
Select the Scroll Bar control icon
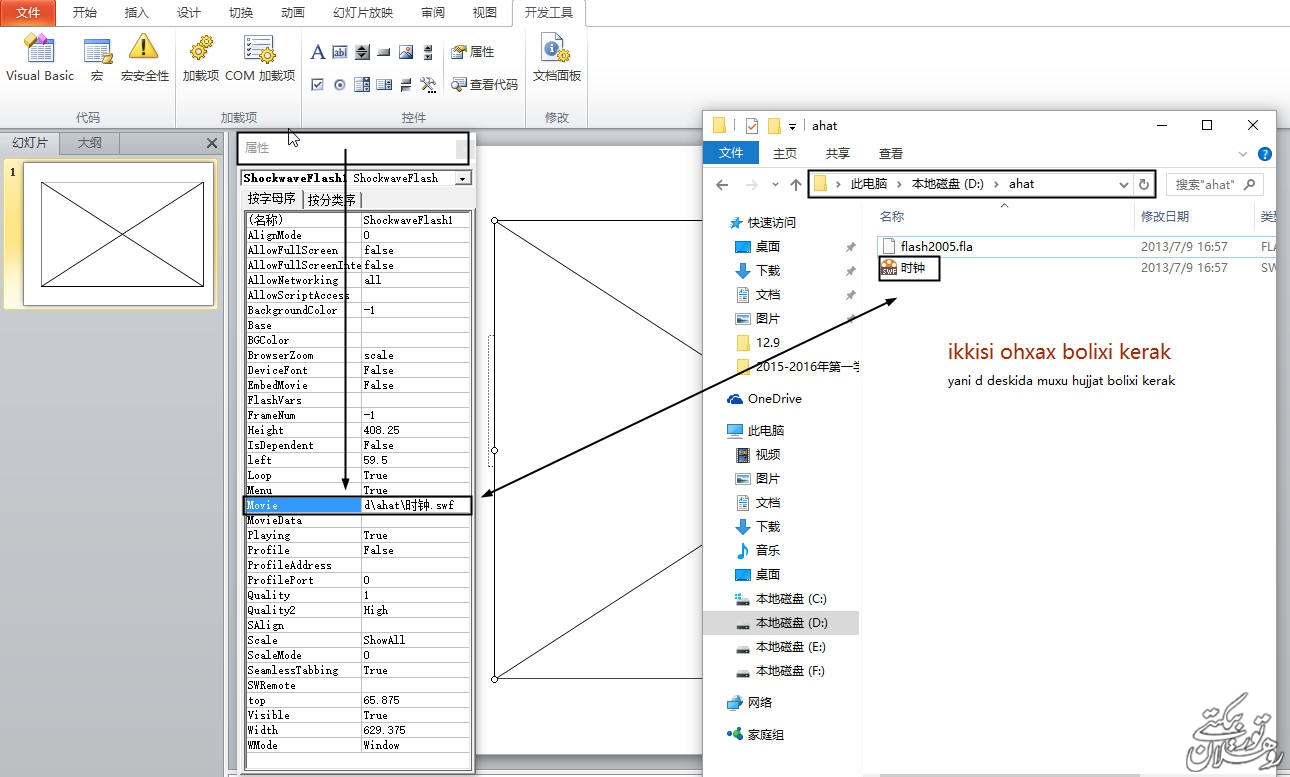pyautogui.click(x=428, y=52)
